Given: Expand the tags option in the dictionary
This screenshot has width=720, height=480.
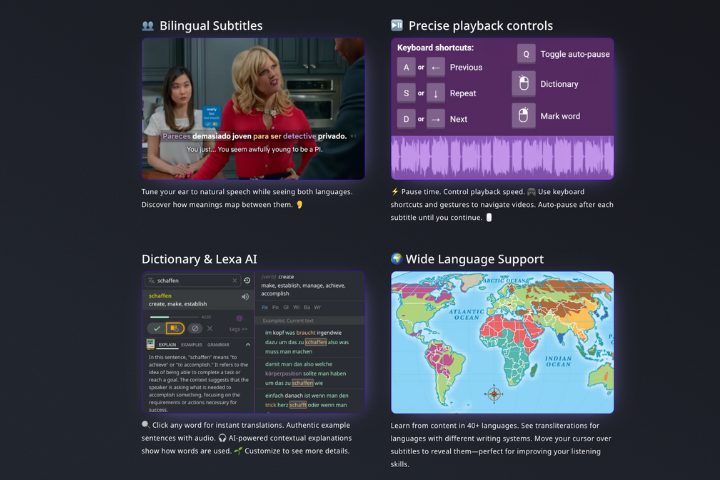Looking at the screenshot, I should pyautogui.click(x=237, y=328).
